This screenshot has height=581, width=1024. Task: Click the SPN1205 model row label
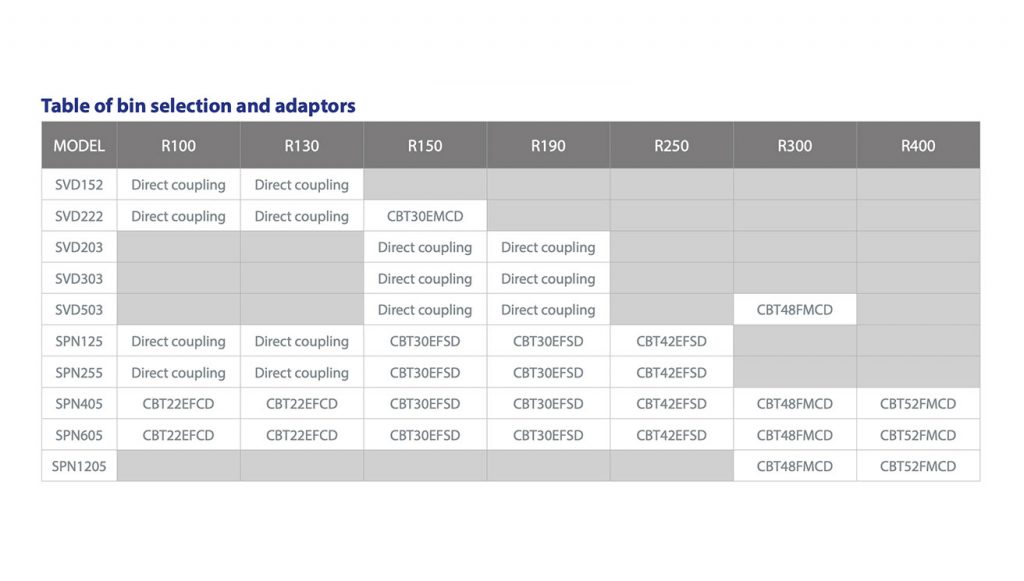(x=79, y=466)
